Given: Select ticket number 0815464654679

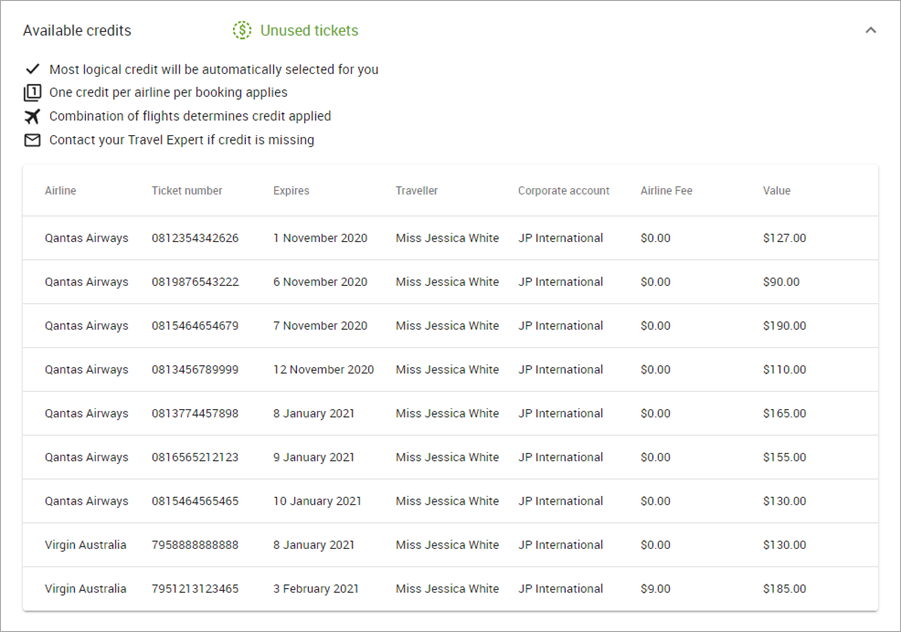Looking at the screenshot, I should (195, 326).
